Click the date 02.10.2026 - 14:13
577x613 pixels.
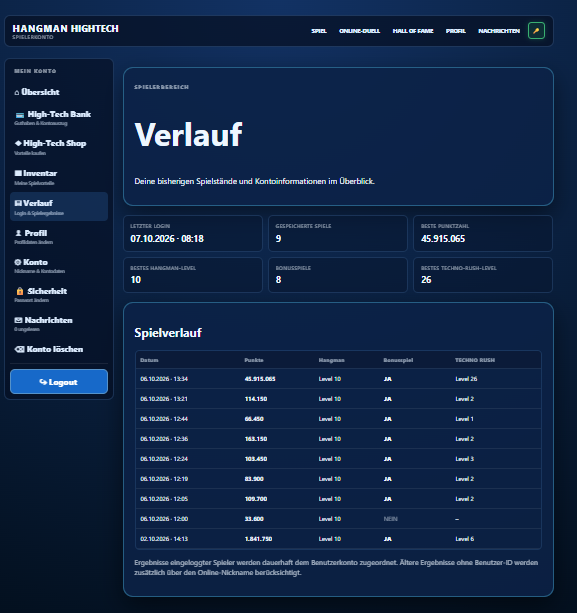coord(164,539)
